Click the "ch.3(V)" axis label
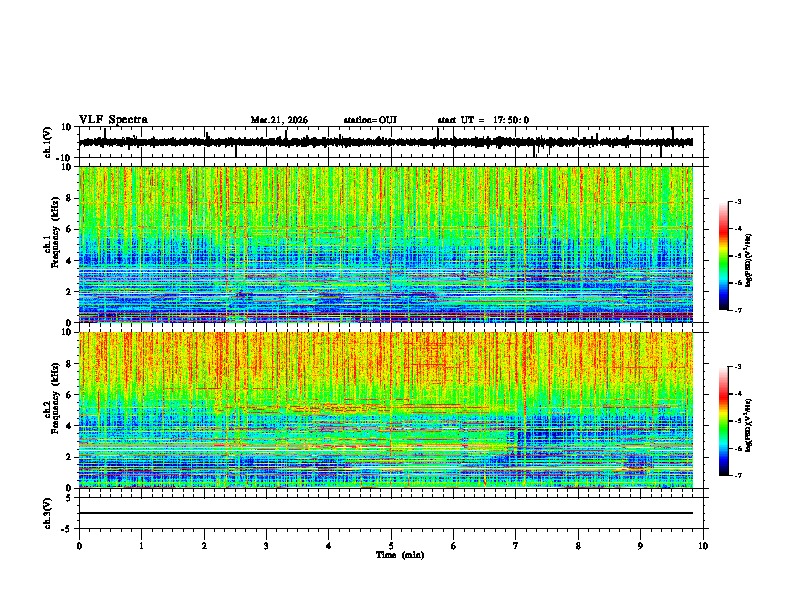Image resolution: width=792 pixels, height=612 pixels. click(47, 513)
